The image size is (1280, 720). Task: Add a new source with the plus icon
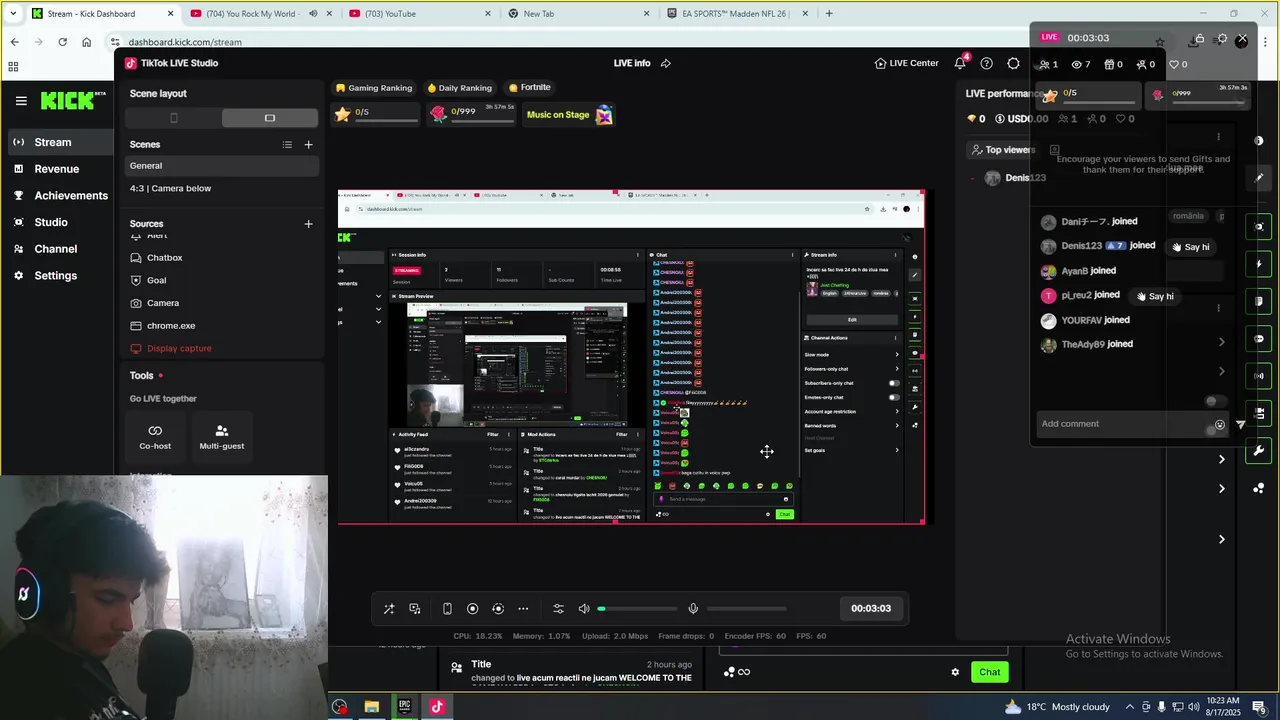[308, 224]
